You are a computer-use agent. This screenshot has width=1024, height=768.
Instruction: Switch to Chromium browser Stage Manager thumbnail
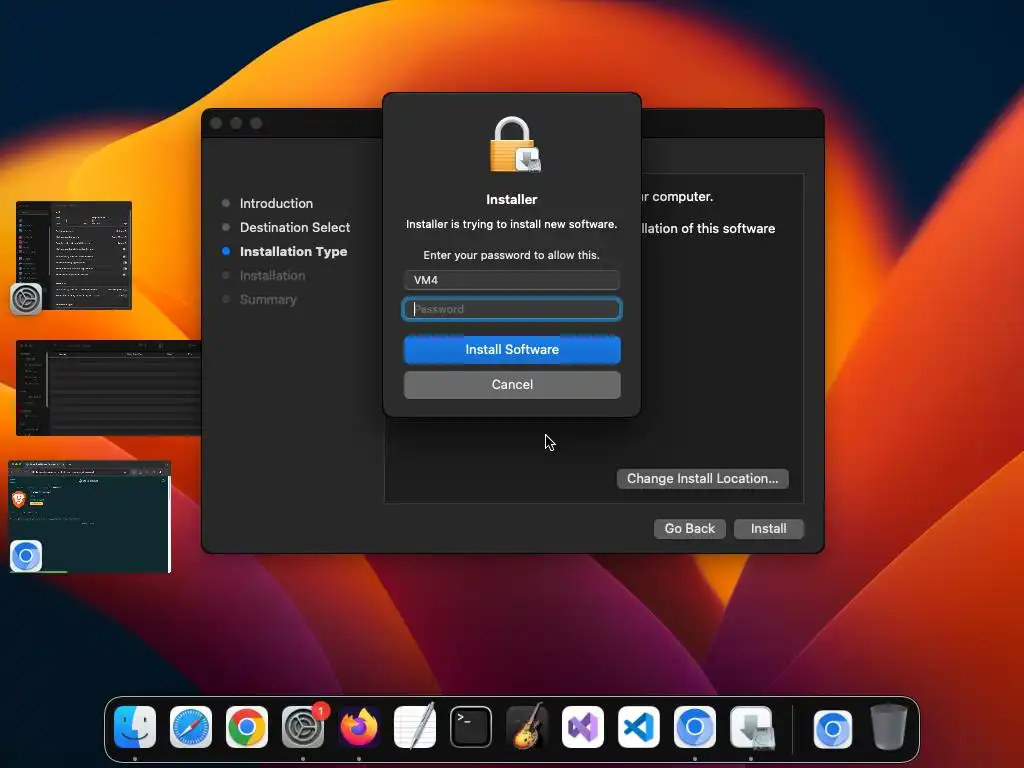pos(89,517)
